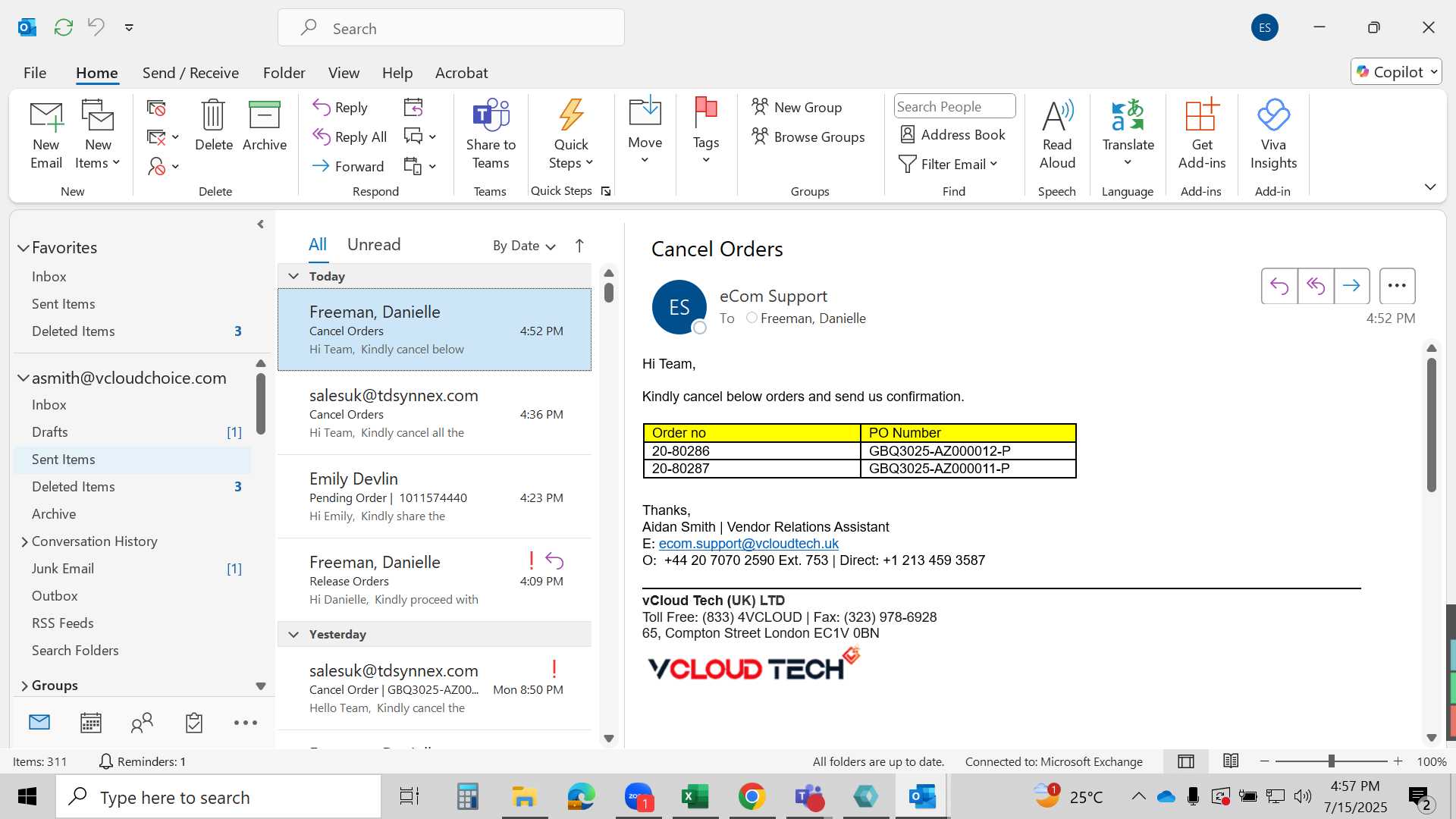Click the Delete trash can icon

pyautogui.click(x=213, y=126)
